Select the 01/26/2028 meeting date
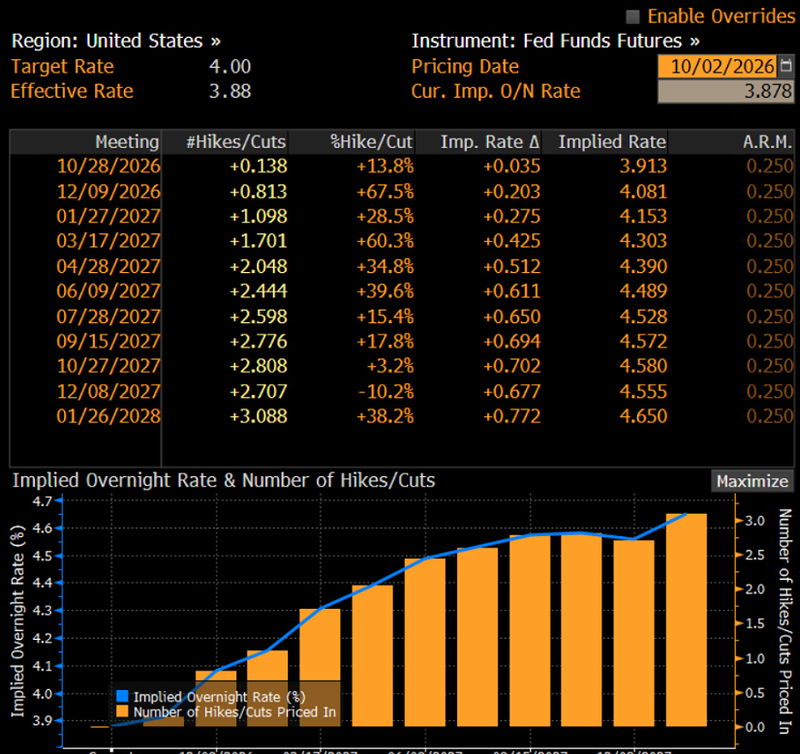800x754 pixels. click(x=108, y=416)
